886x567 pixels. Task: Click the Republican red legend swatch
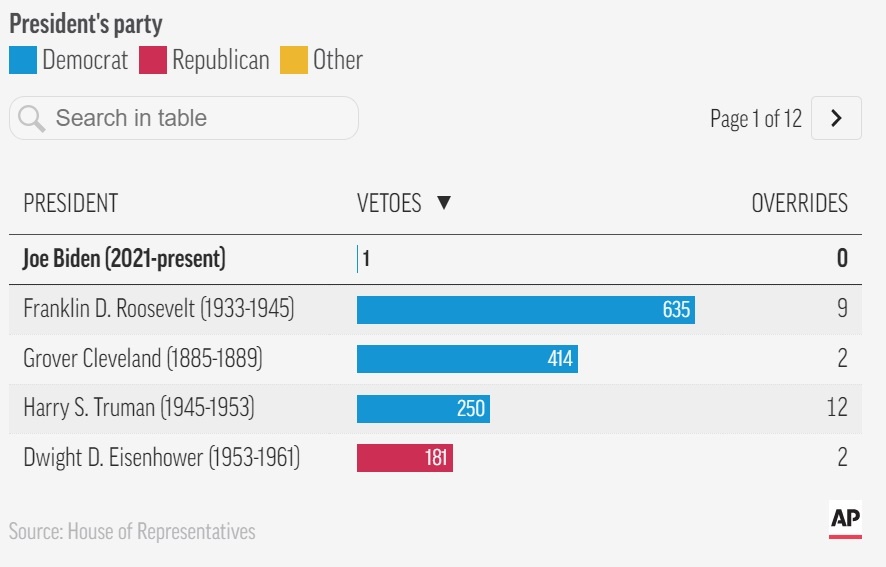pyautogui.click(x=153, y=60)
